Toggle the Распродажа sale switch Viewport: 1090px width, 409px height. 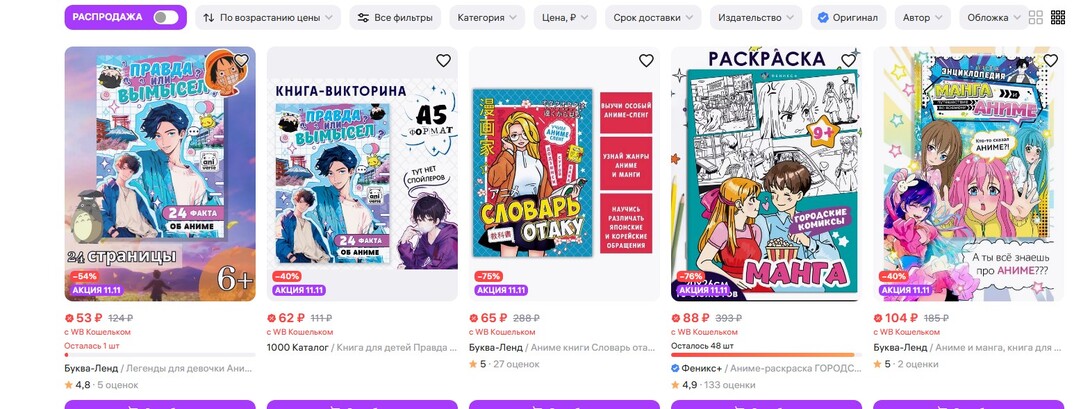(x=165, y=17)
